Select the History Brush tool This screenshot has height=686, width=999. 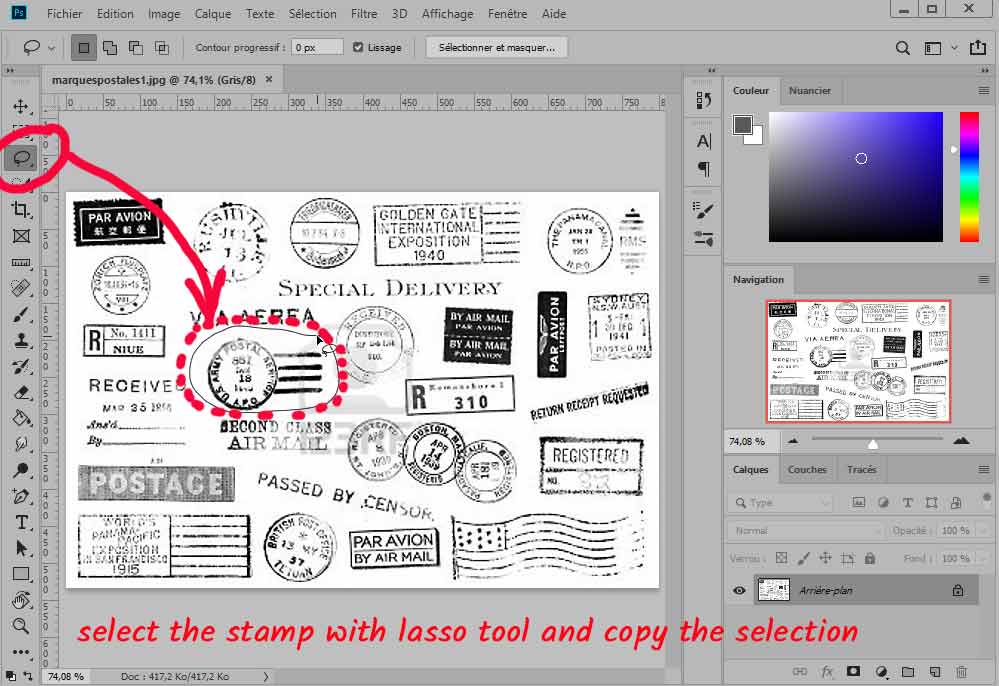tap(21, 367)
